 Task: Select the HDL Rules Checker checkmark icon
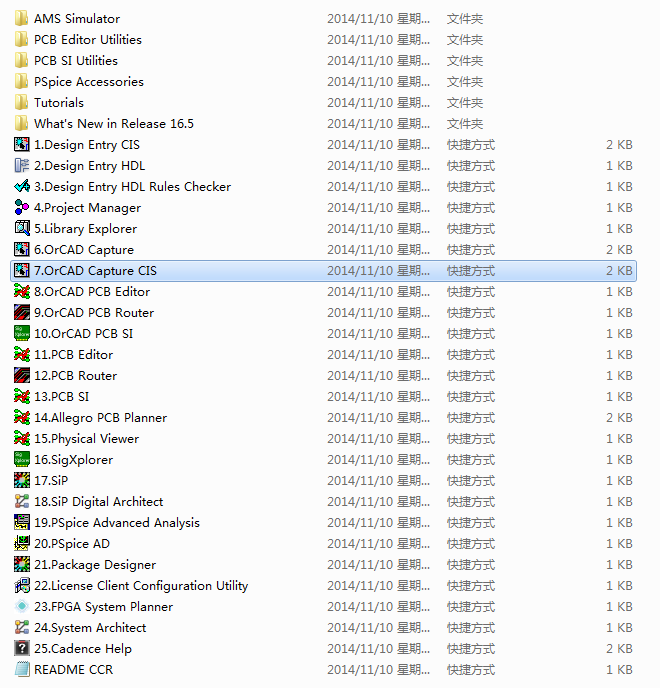pyautogui.click(x=22, y=186)
